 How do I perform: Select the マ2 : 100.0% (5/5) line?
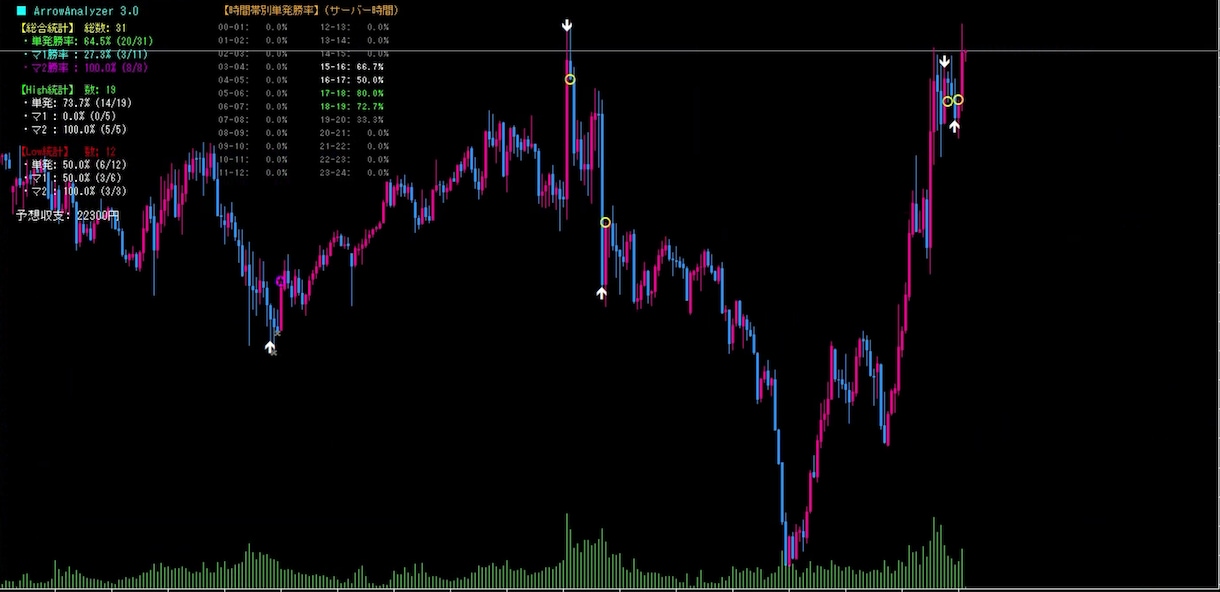pos(74,129)
